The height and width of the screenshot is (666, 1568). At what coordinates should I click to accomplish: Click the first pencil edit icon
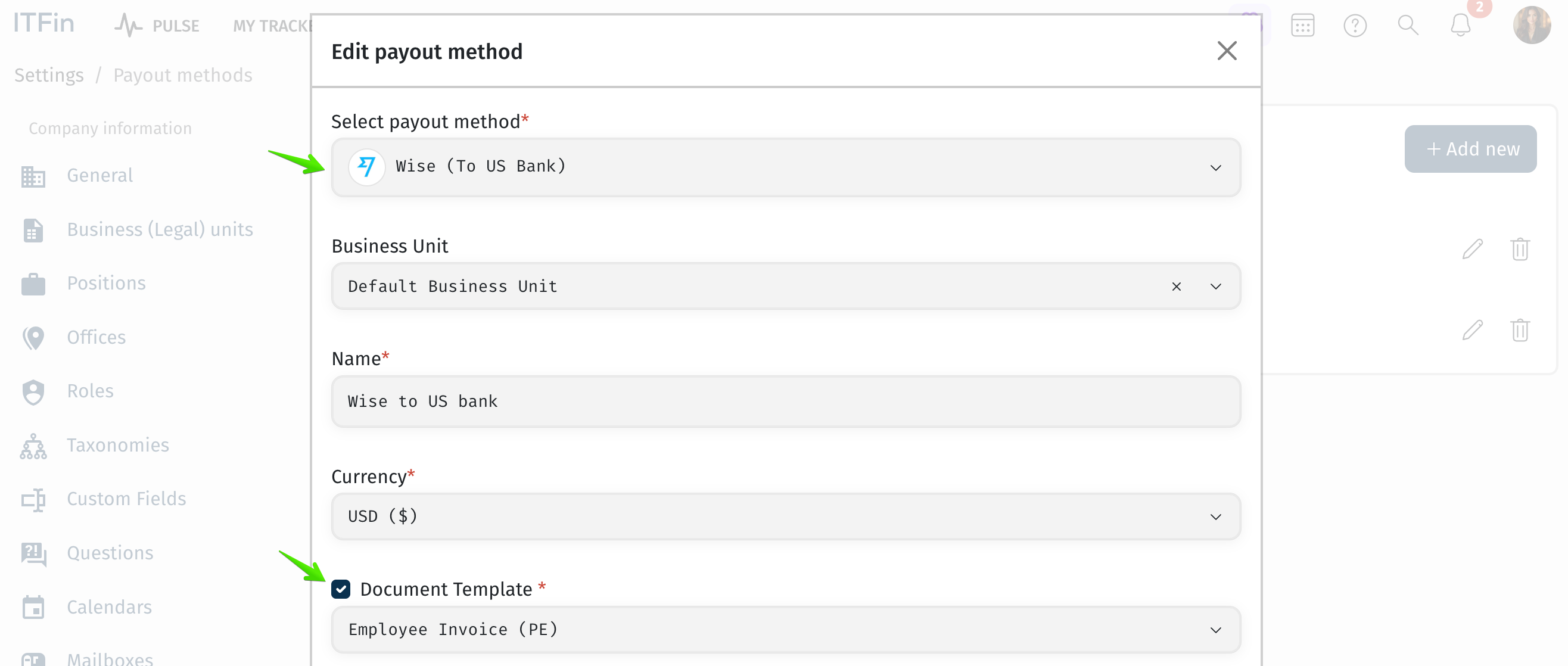coord(1473,248)
